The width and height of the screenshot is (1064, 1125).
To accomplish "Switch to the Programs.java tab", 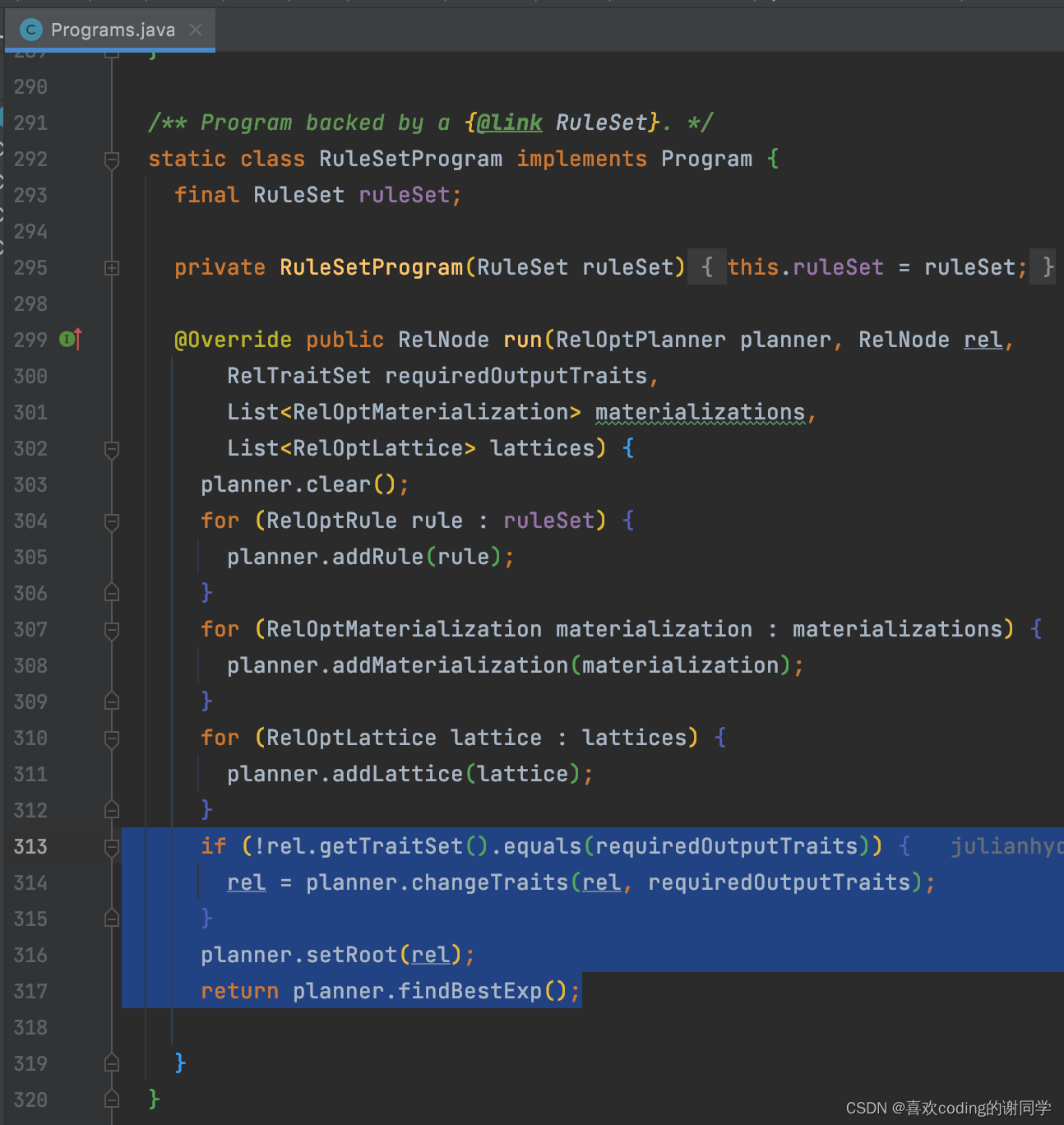I will click(x=109, y=30).
